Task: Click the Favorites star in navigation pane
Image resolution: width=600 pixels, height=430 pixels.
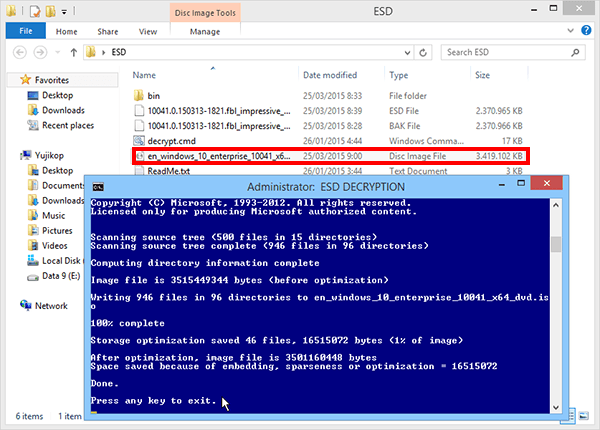Action: 25,80
